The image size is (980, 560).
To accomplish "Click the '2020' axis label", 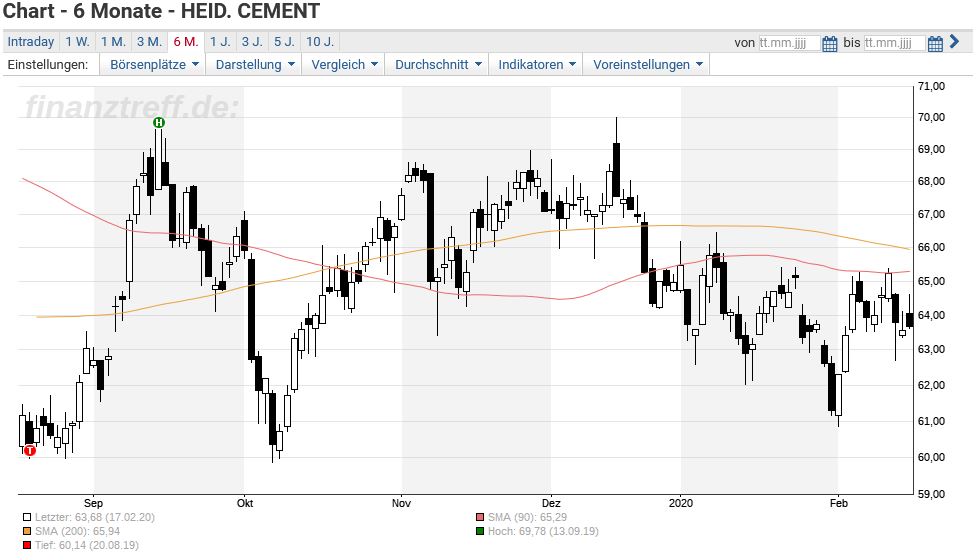I will click(x=681, y=503).
